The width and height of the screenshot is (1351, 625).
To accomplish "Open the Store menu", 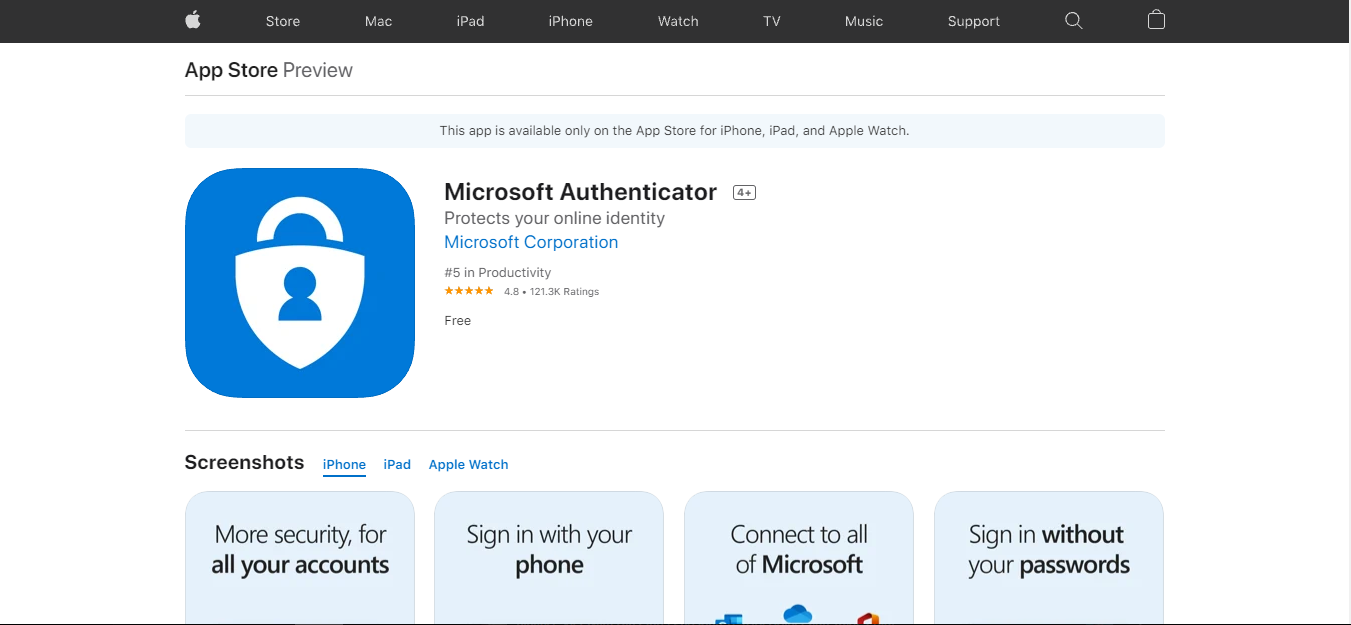I will point(282,21).
